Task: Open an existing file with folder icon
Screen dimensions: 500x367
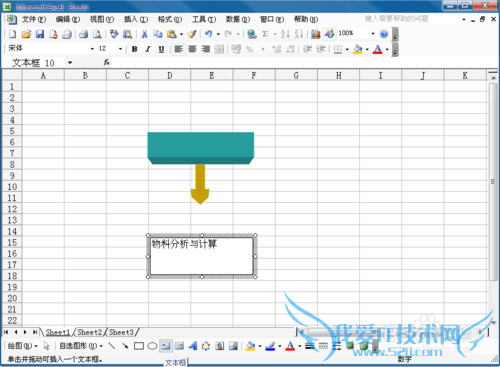Action: [26, 34]
